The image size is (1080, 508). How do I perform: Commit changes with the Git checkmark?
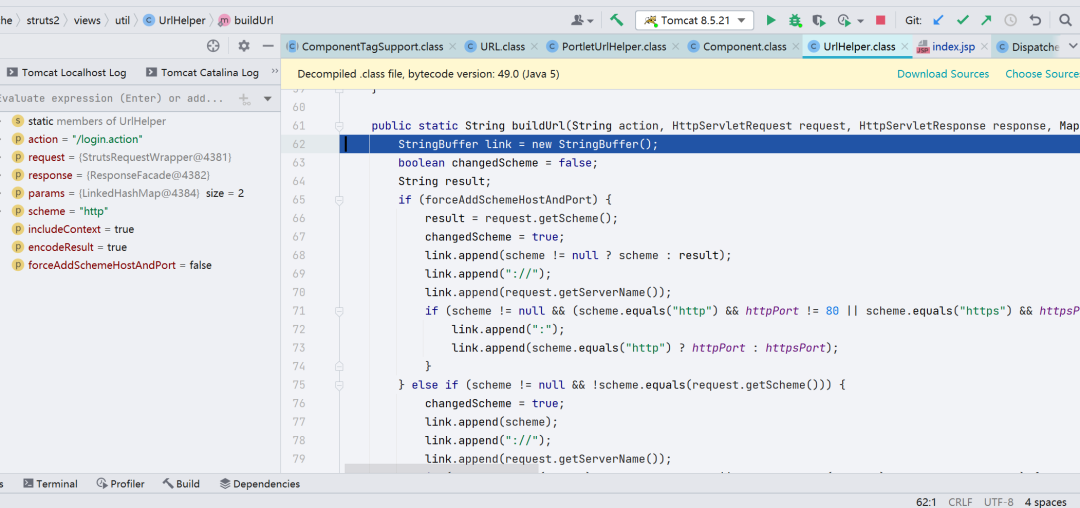click(962, 20)
